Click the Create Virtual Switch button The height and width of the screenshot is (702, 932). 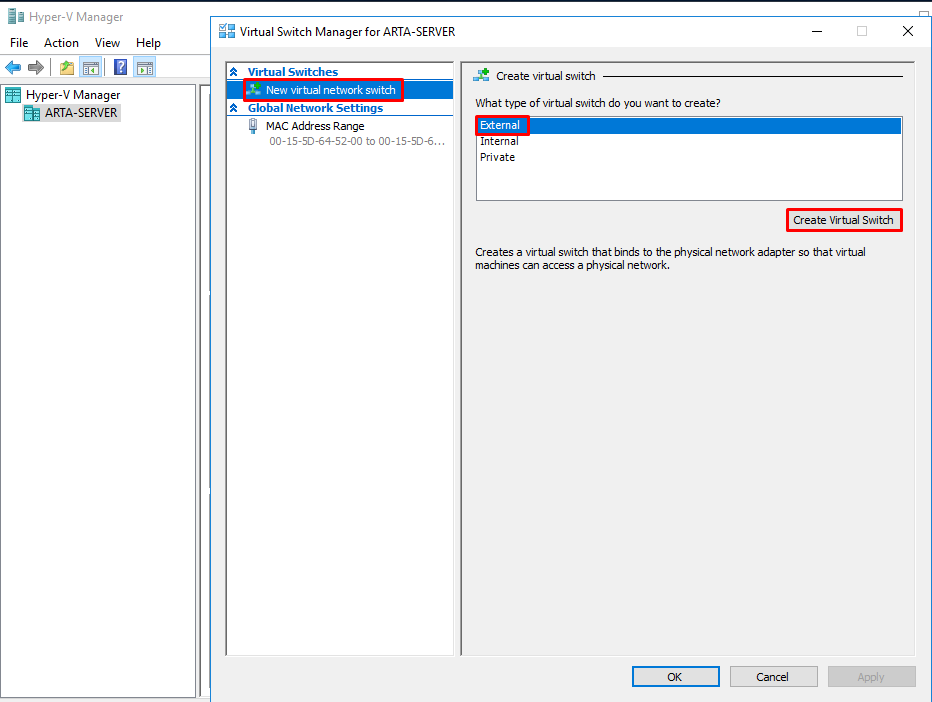click(x=843, y=221)
